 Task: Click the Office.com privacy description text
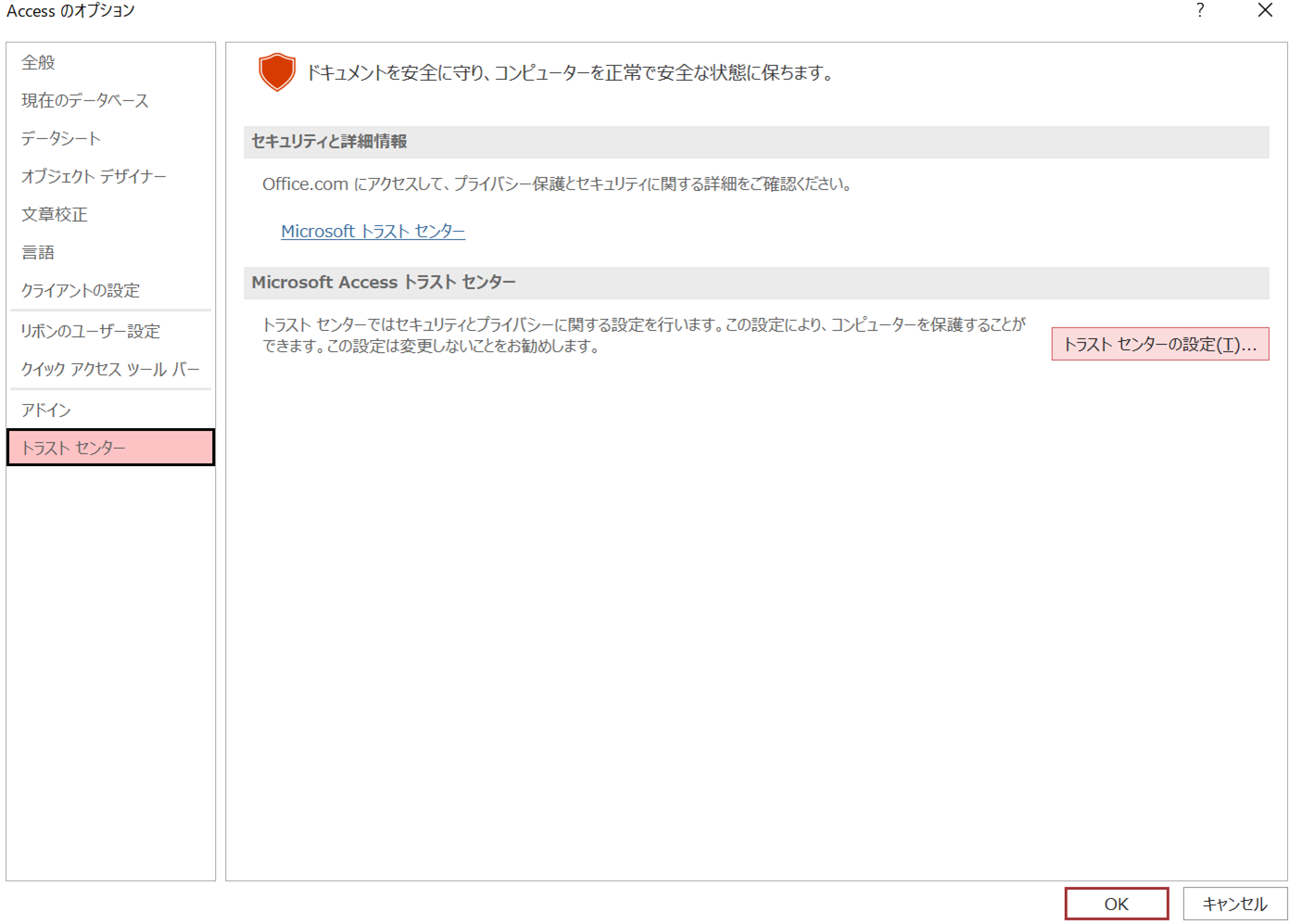point(557,184)
